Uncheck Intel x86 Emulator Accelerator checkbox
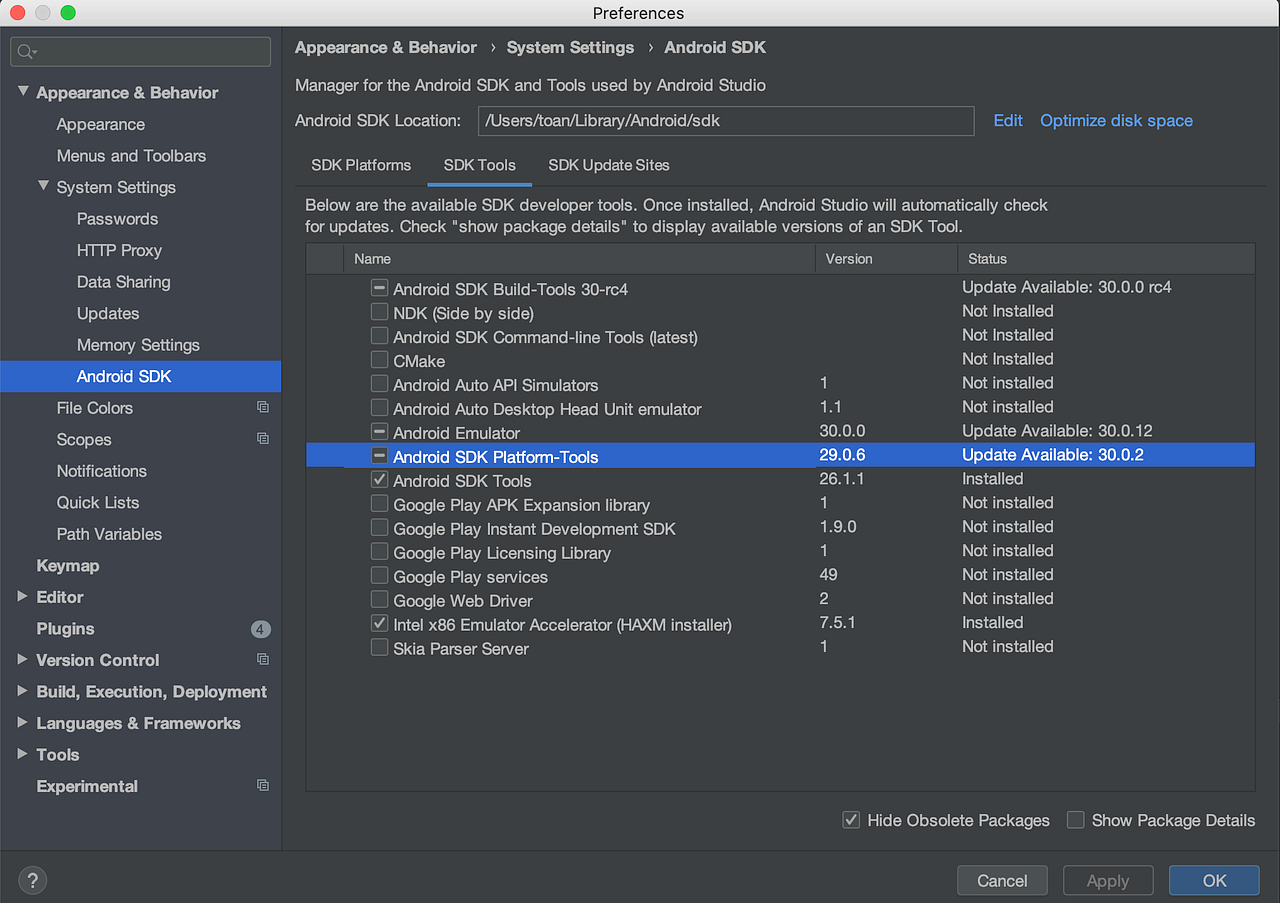 [x=379, y=624]
